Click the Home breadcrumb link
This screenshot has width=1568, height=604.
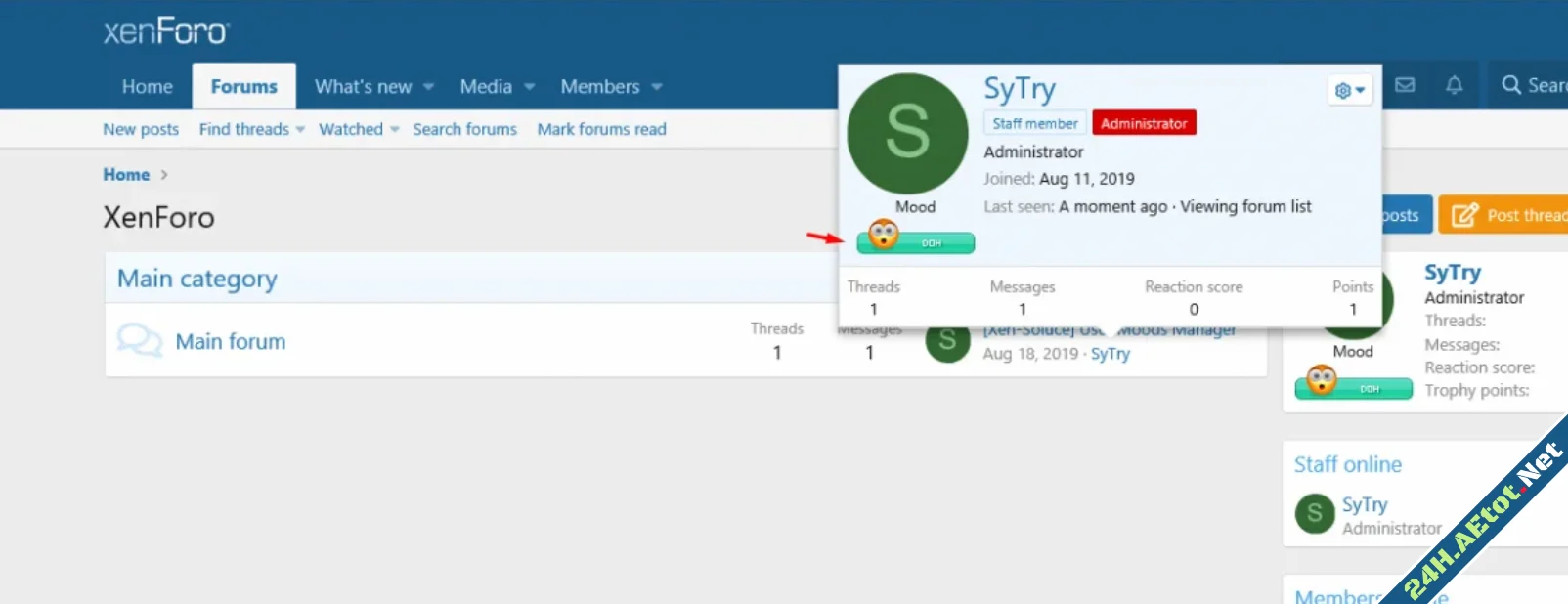point(126,174)
